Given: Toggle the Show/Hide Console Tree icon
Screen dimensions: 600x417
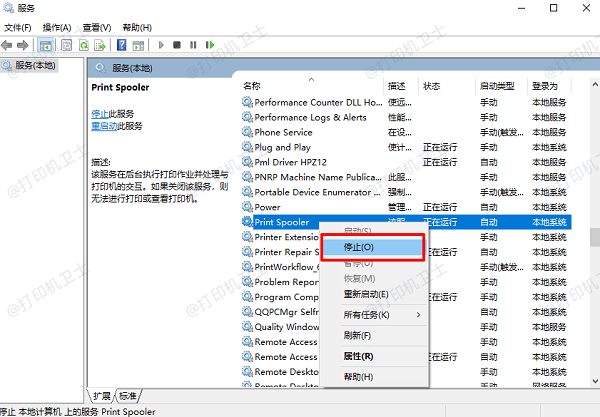Looking at the screenshot, I should click(x=46, y=45).
